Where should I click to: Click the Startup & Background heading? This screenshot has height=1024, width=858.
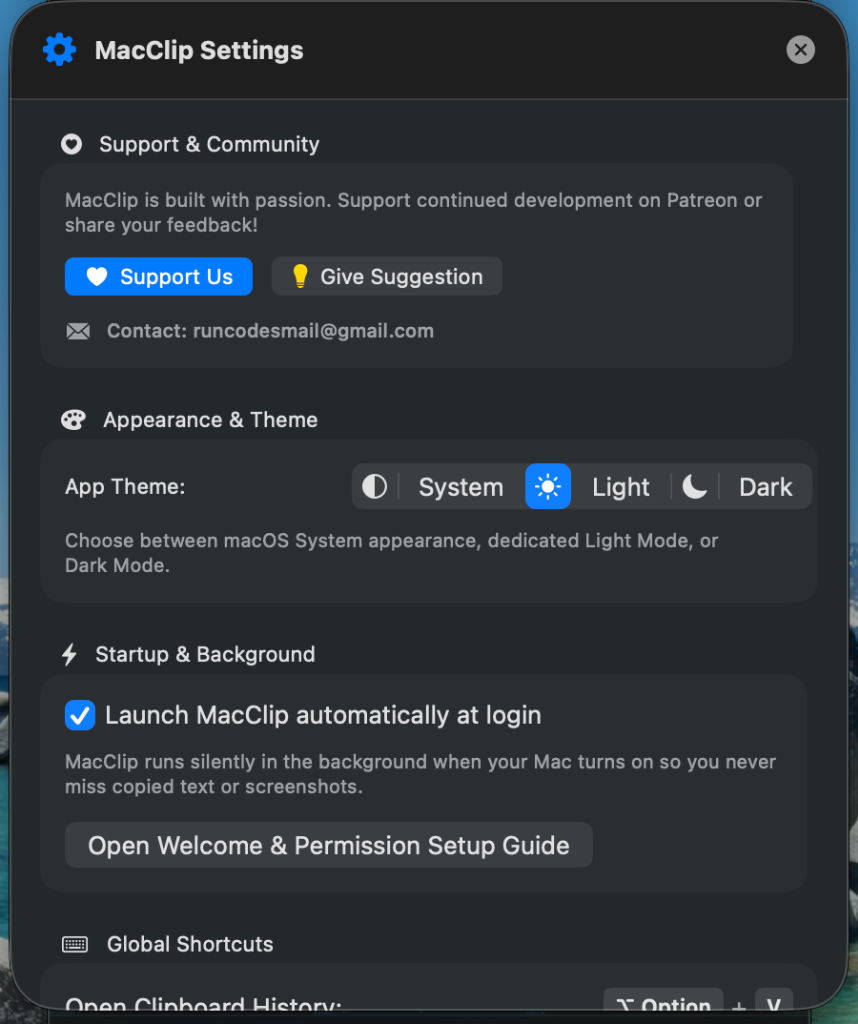point(205,654)
